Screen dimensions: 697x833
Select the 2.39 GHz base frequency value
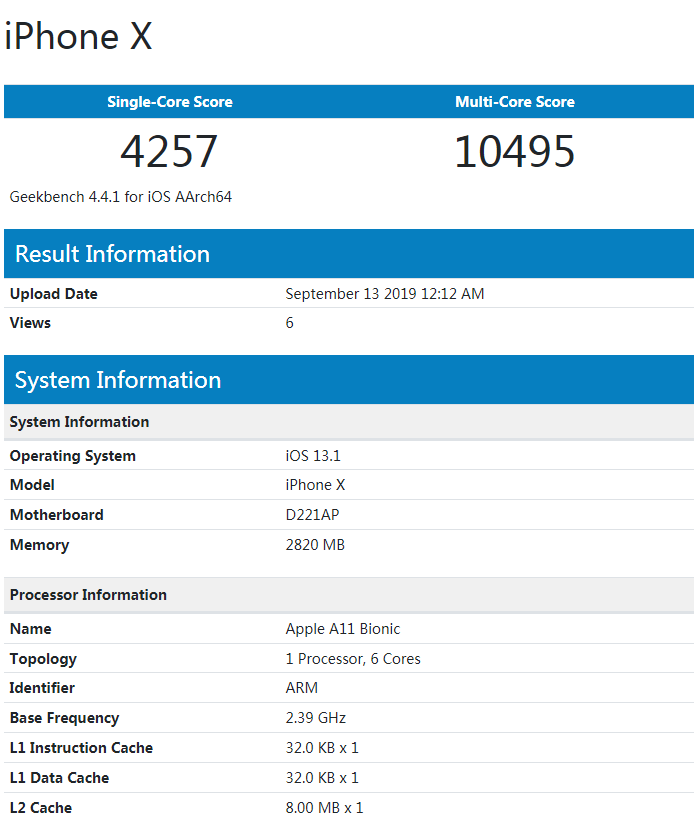tap(314, 718)
